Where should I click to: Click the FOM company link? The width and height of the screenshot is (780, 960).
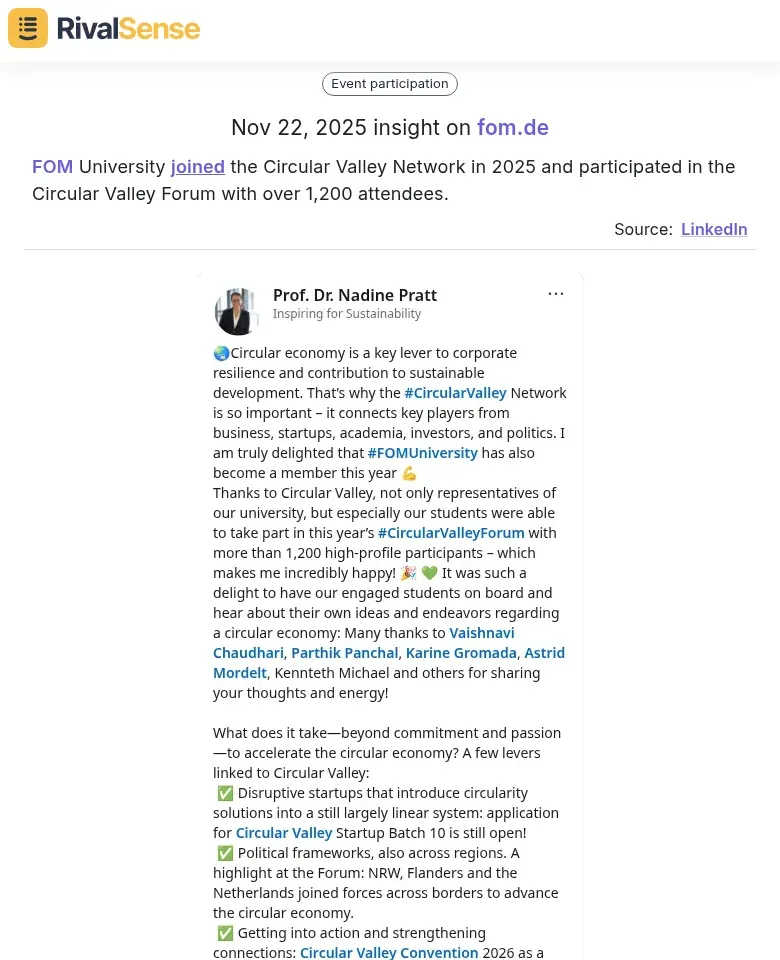(52, 167)
